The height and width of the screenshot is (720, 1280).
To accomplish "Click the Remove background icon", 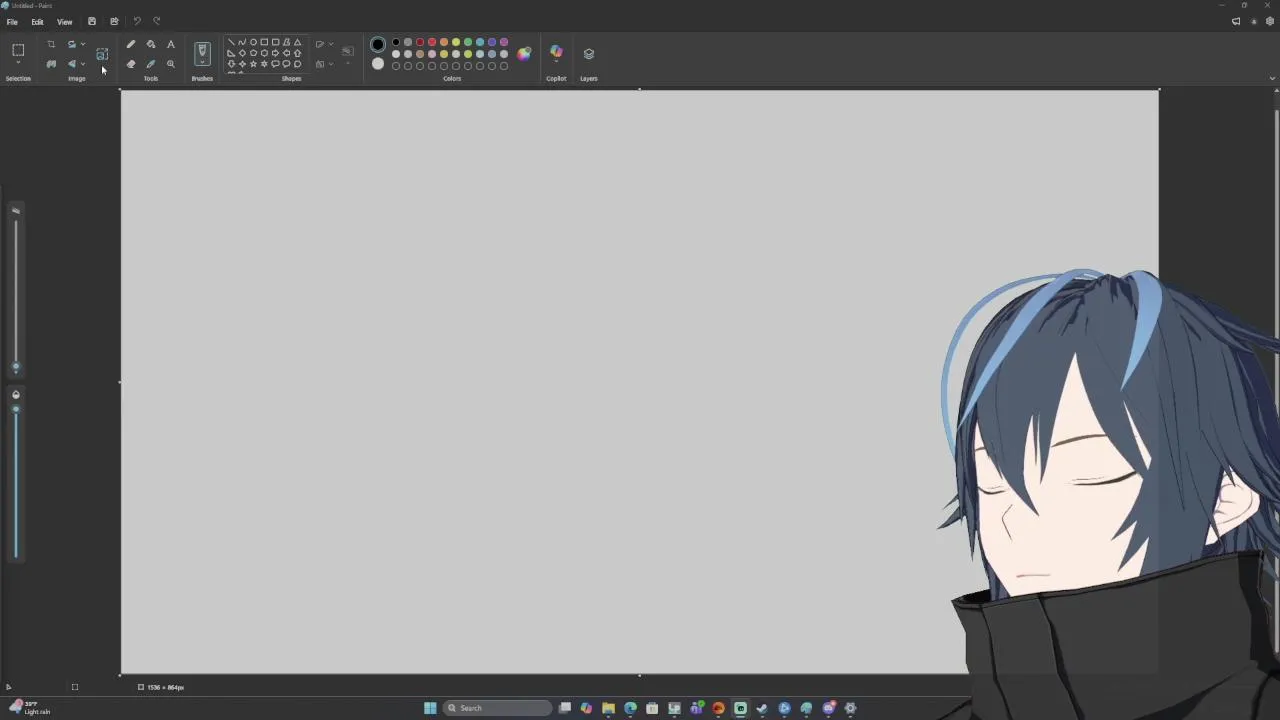I will (x=51, y=64).
